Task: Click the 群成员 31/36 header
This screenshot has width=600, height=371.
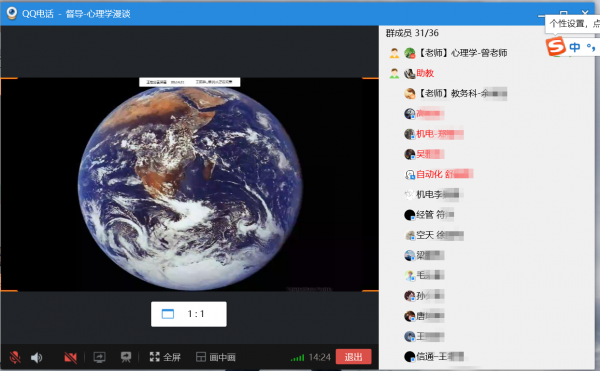Action: tap(412, 33)
